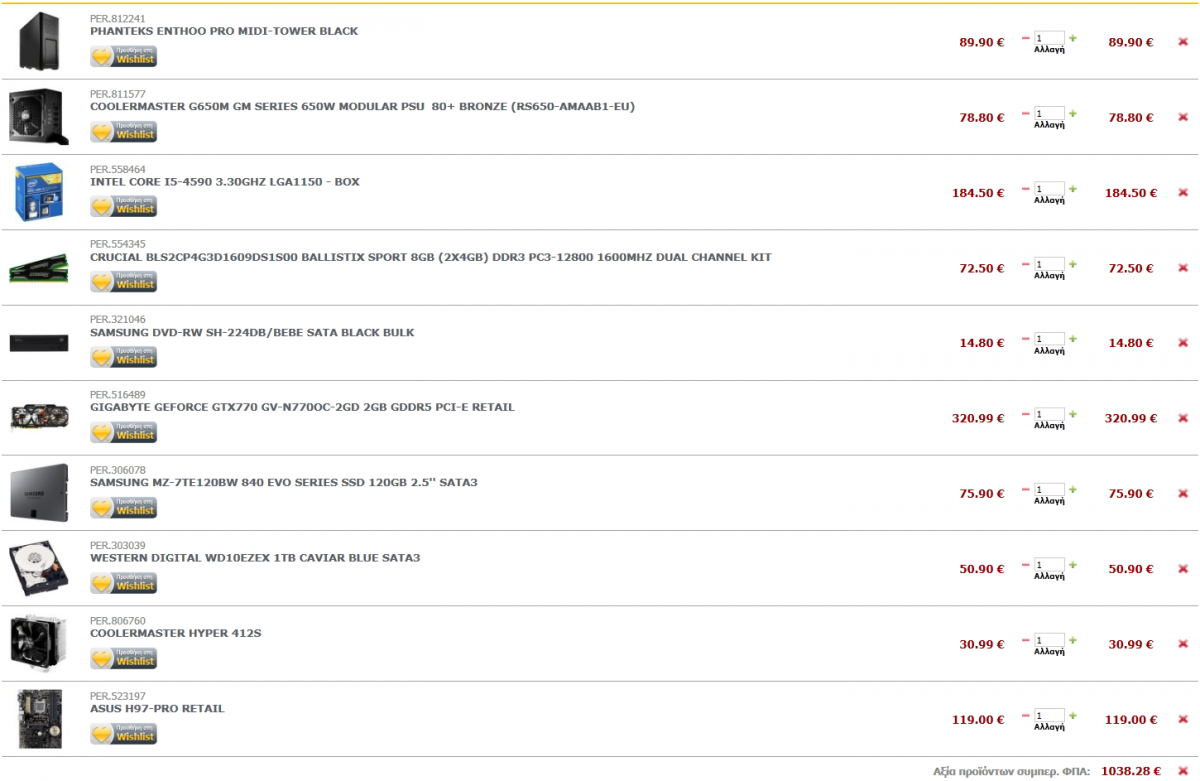Click Αλλαγή for ASUS H97-PRO
1200x781 pixels.
click(x=1049, y=726)
